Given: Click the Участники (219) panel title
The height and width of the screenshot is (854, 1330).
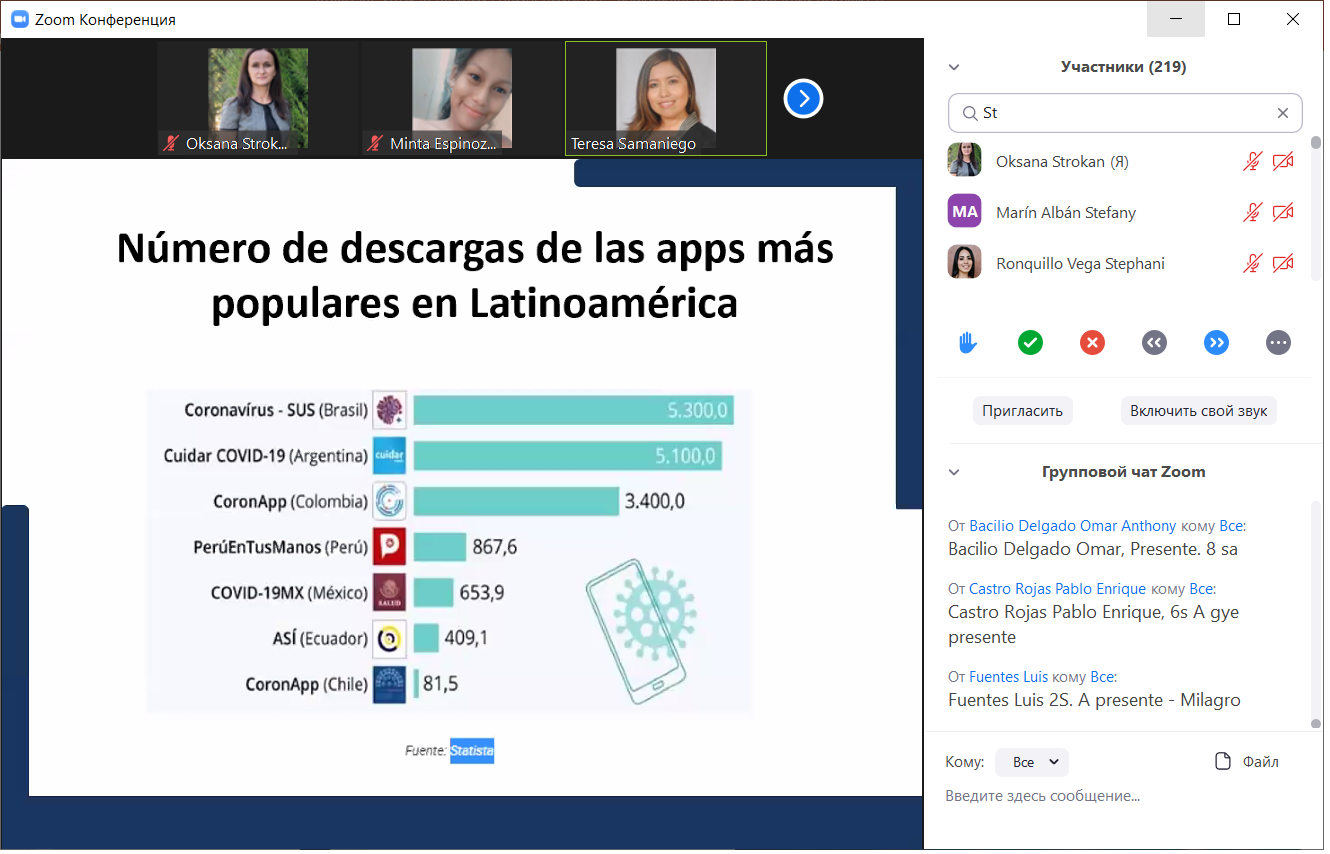Looking at the screenshot, I should [x=1123, y=67].
